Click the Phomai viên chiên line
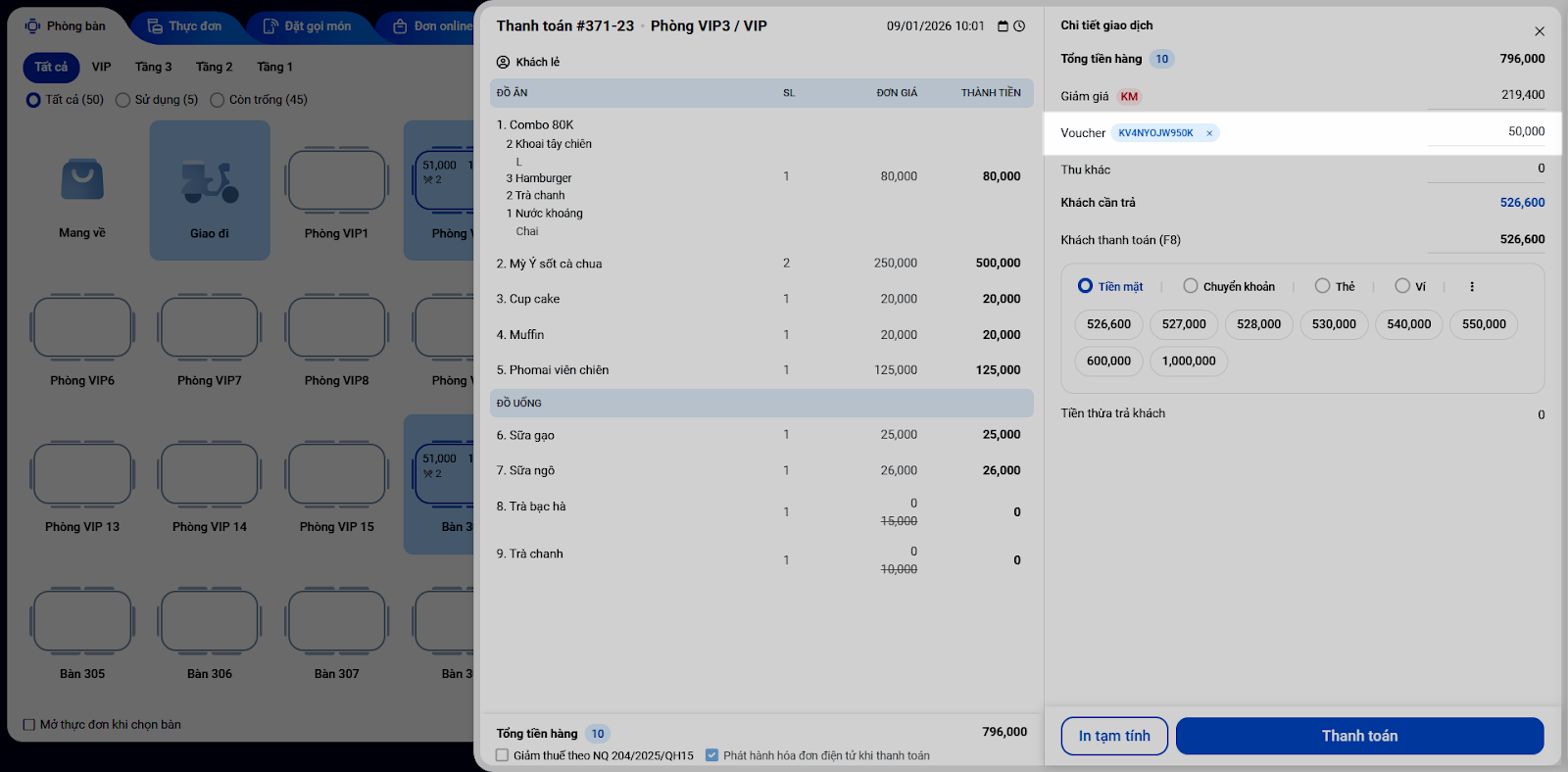Viewport: 1568px width, 772px height. [x=761, y=370]
